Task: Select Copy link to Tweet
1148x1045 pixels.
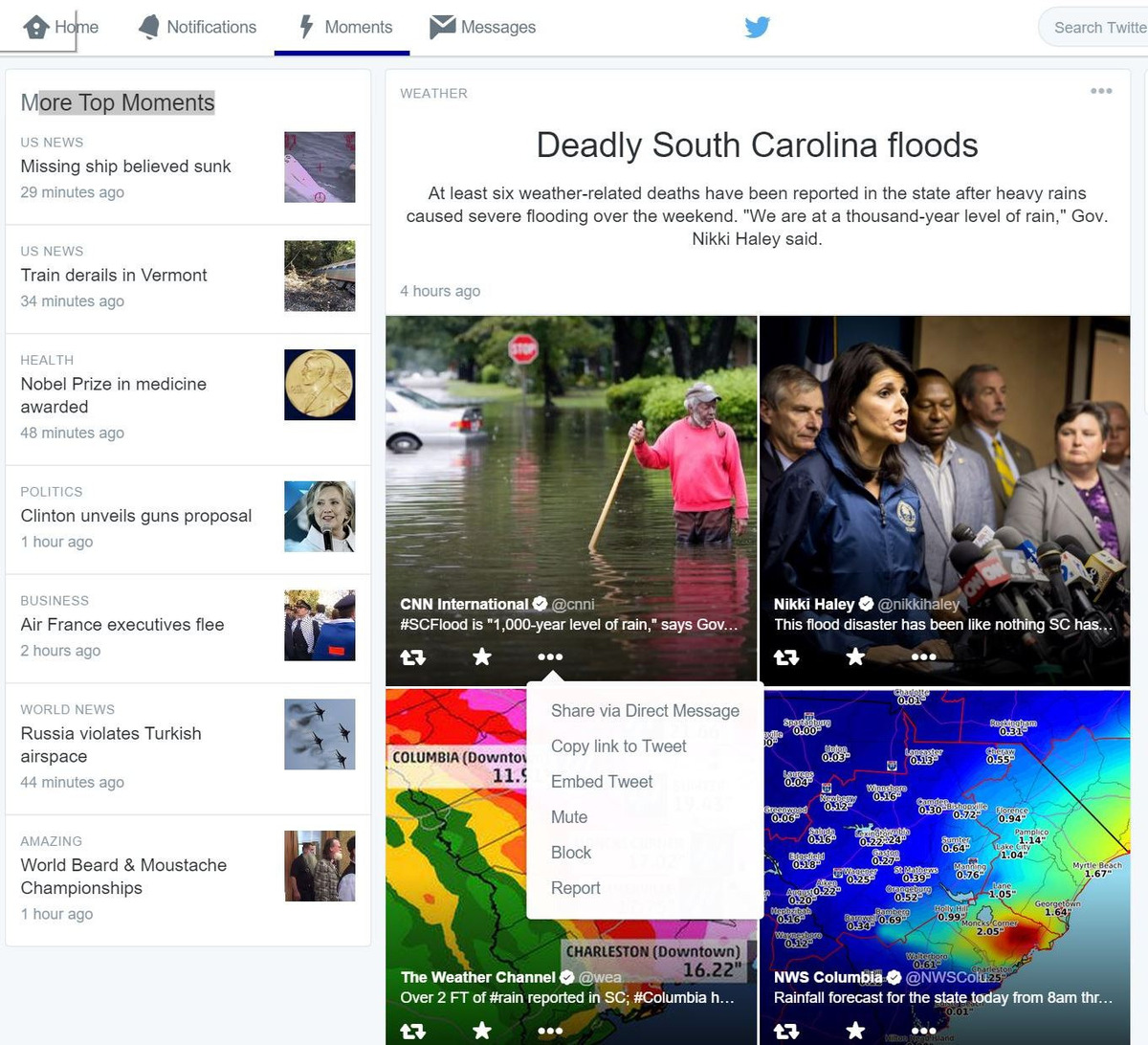Action: coord(618,746)
